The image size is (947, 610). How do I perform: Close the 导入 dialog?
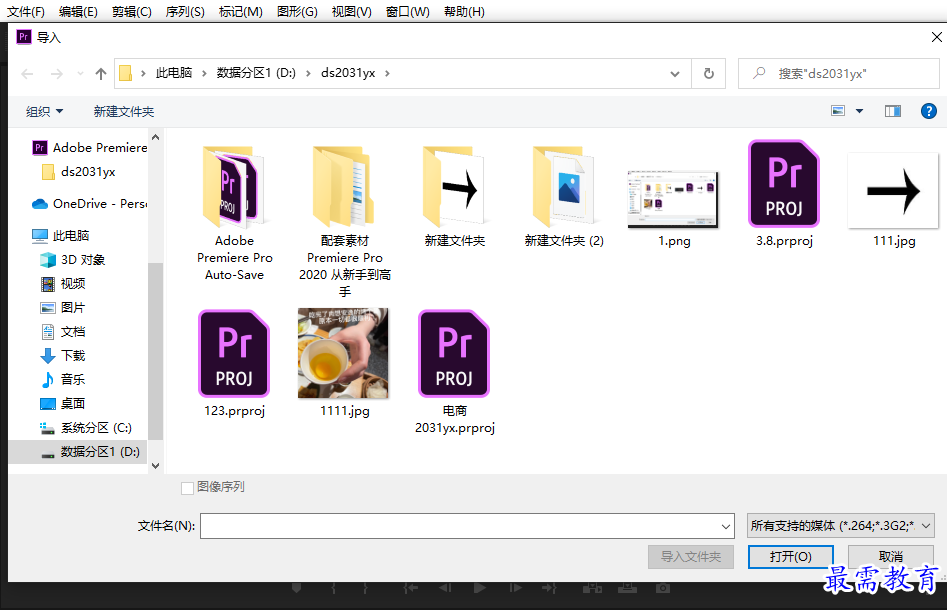936,37
